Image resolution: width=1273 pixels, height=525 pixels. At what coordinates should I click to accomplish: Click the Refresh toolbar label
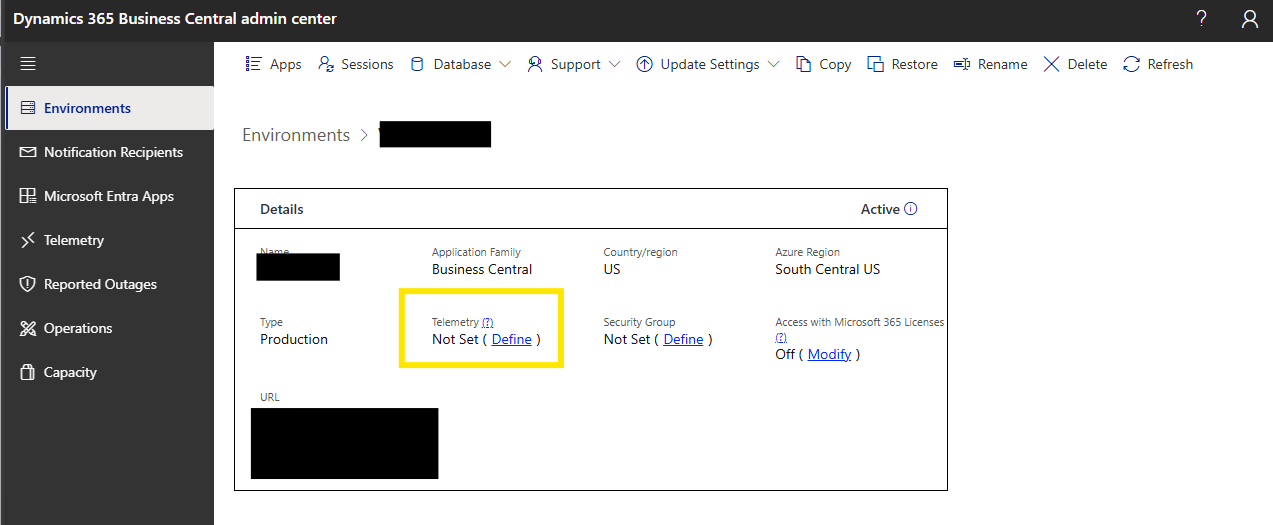(x=1170, y=64)
